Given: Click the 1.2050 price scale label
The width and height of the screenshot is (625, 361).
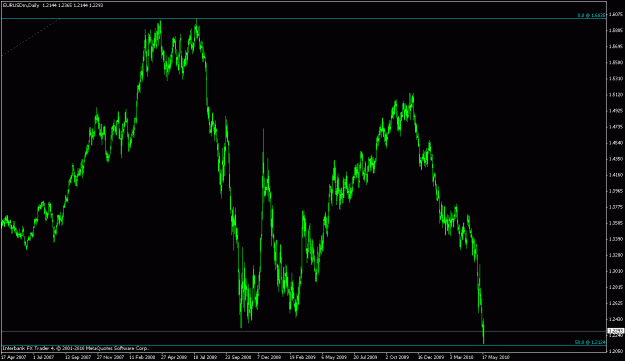Looking at the screenshot, I should click(x=616, y=351).
